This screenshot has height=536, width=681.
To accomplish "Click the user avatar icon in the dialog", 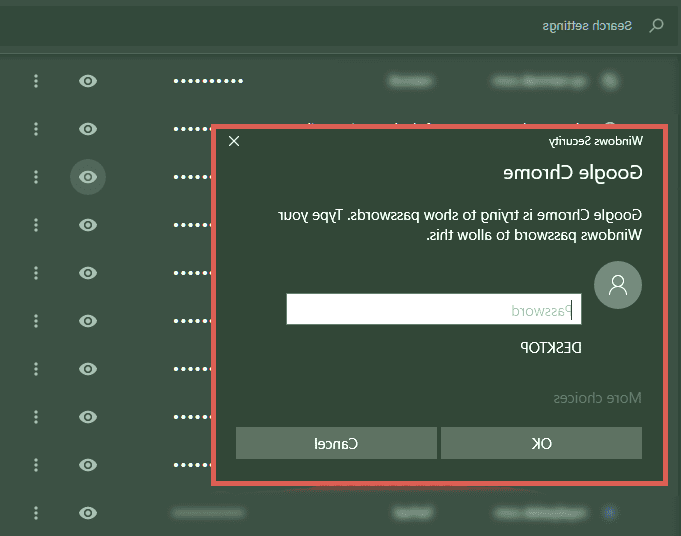I will pyautogui.click(x=618, y=285).
